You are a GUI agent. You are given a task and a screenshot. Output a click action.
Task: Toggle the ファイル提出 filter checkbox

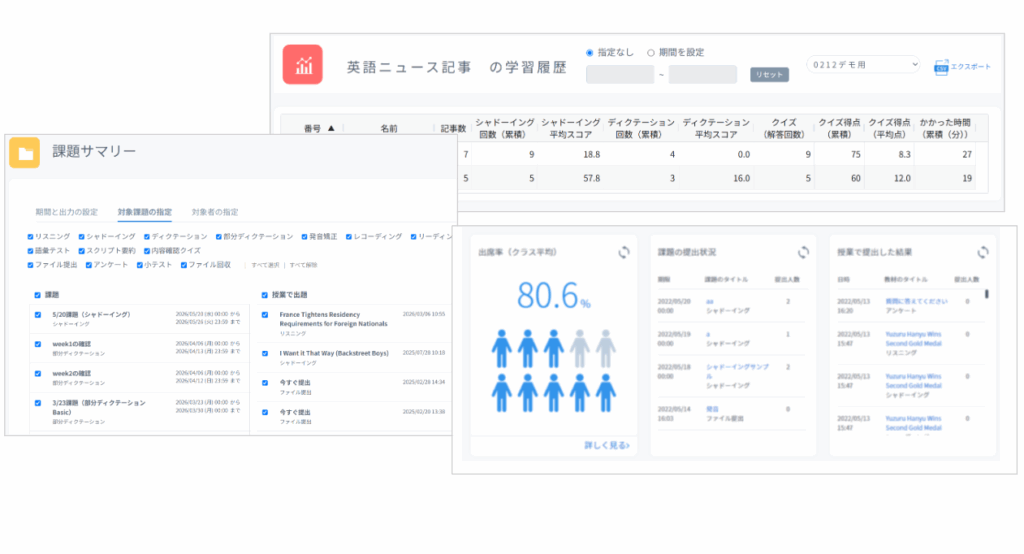(x=31, y=265)
